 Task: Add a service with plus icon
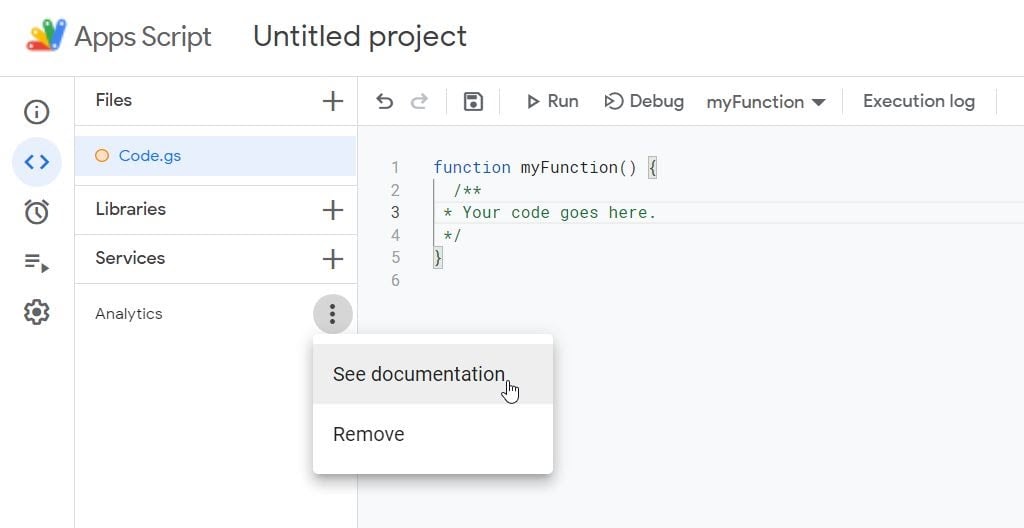332,259
